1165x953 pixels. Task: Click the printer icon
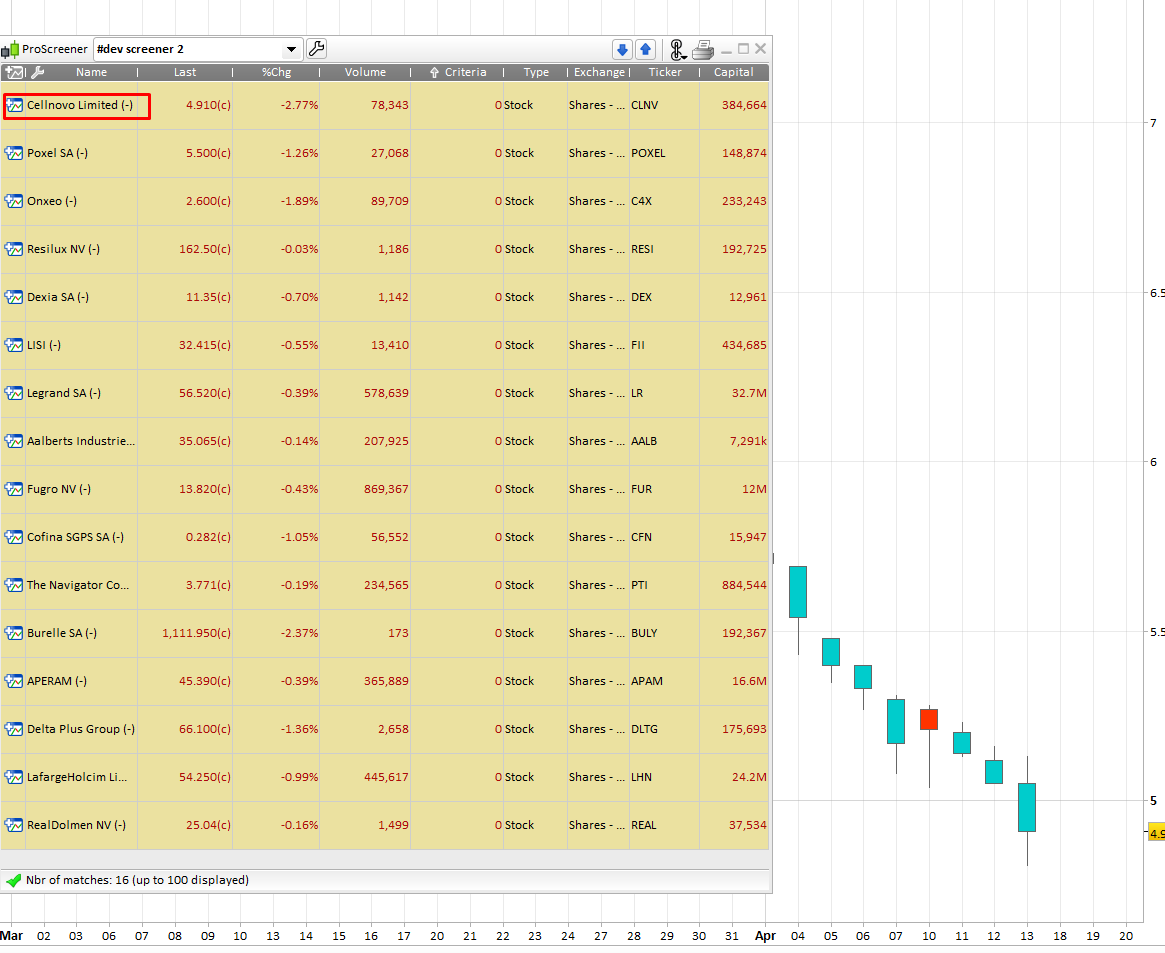coord(703,50)
